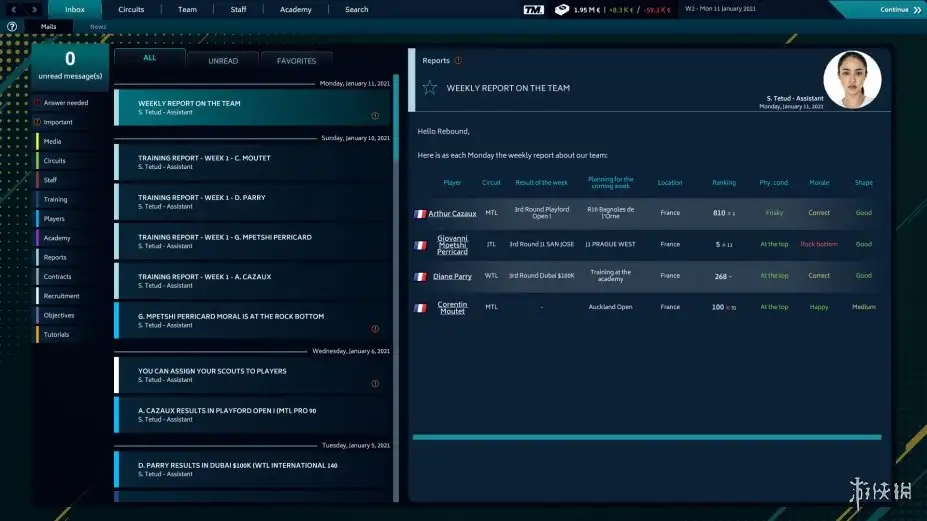The width and height of the screenshot is (927, 521).
Task: Switch to the Mails sub-tab
Action: 48,27
